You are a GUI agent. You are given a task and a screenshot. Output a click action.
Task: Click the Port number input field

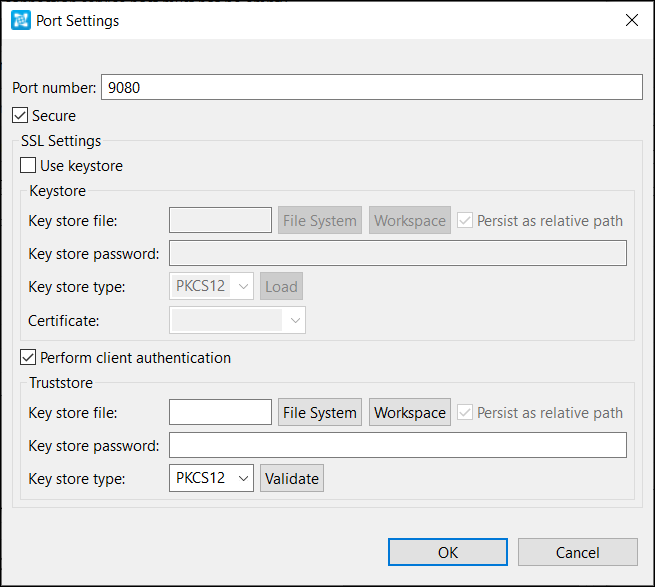pos(372,87)
